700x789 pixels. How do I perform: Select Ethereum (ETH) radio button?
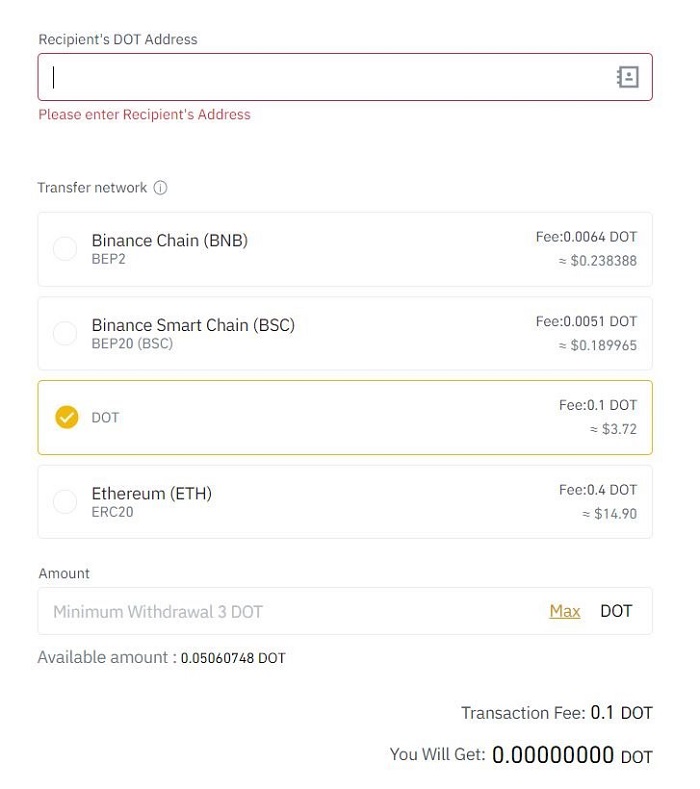[x=65, y=502]
